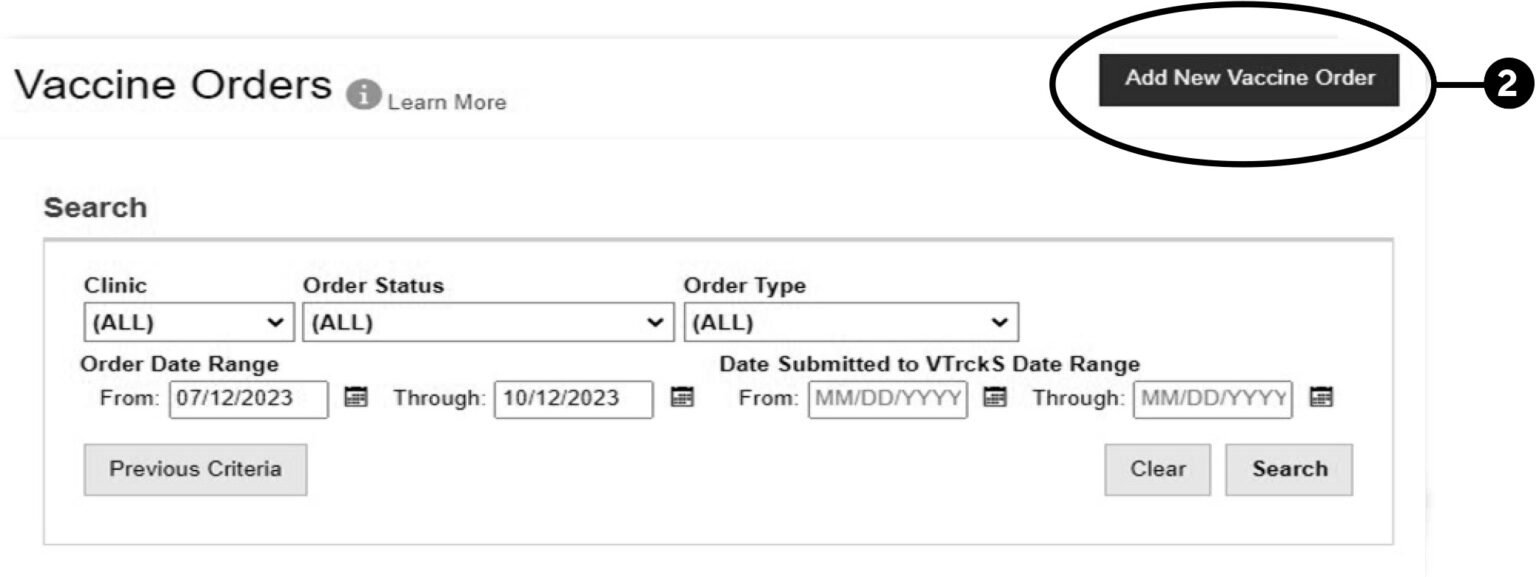Click the Order Date Through input field
This screenshot has height=577, width=1536.
[x=573, y=398]
